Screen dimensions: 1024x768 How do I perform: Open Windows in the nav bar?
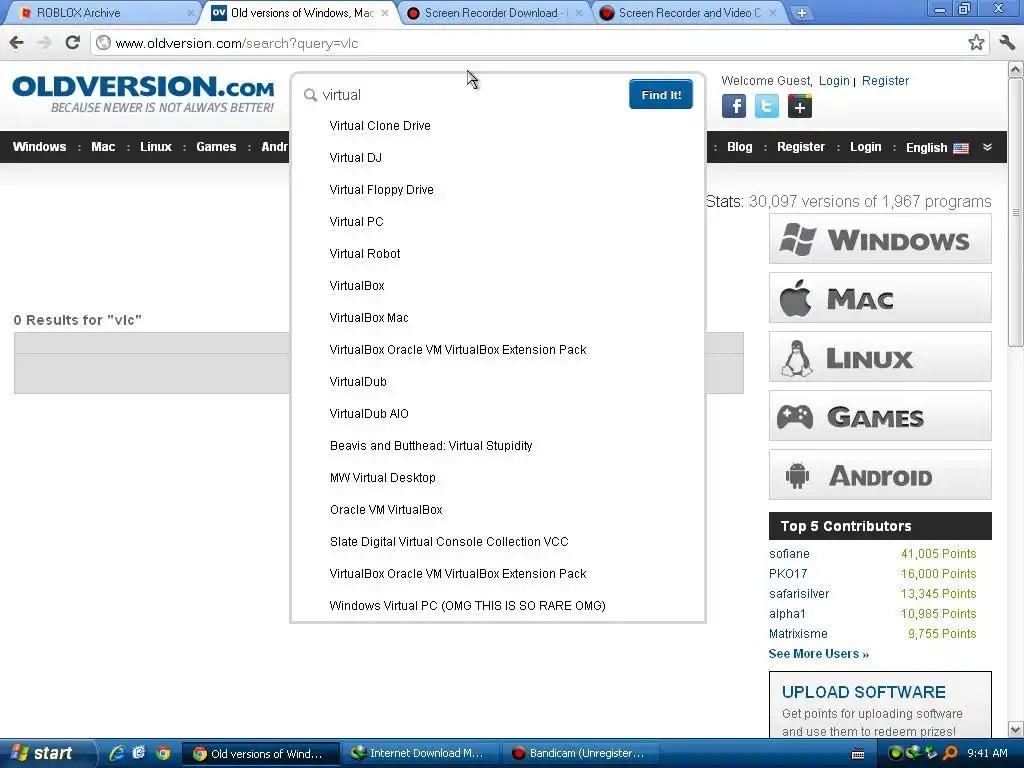[x=39, y=147]
